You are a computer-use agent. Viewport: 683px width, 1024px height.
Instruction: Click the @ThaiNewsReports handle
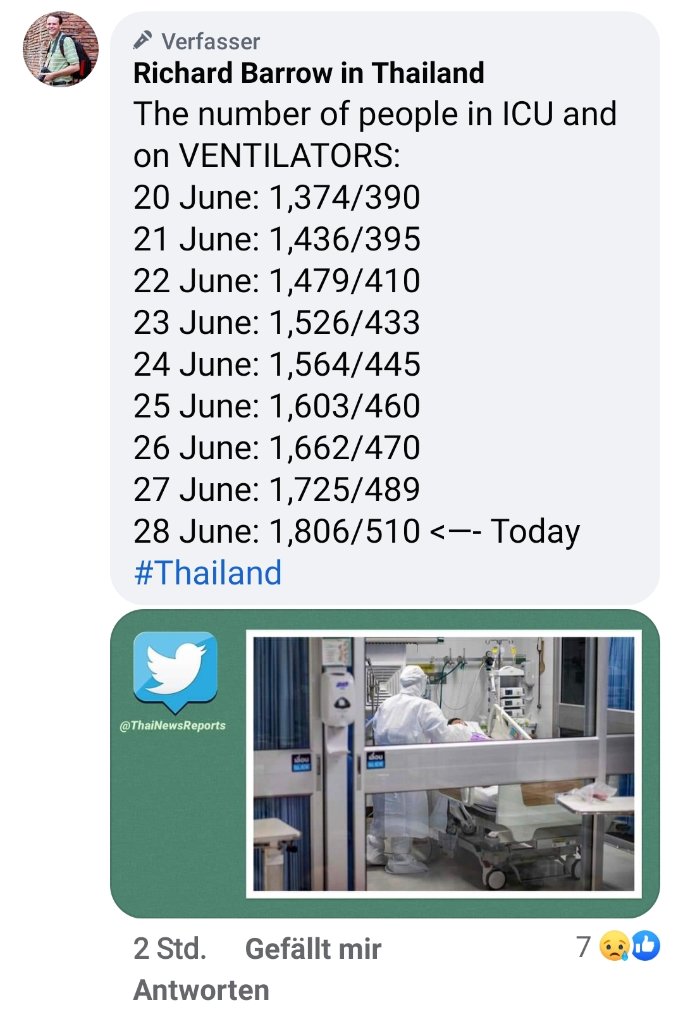(174, 725)
